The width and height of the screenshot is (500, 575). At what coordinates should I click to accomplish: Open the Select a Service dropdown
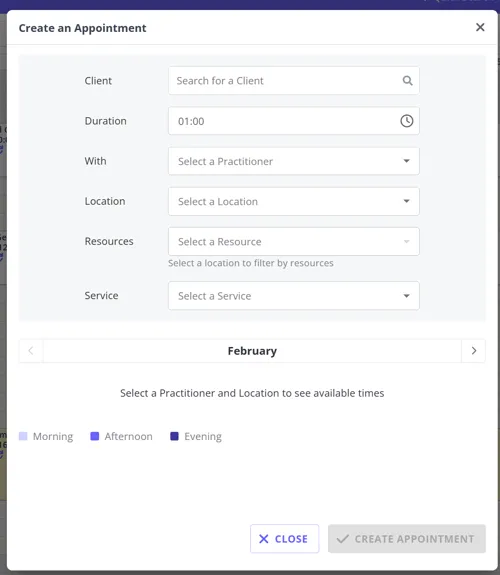(293, 296)
